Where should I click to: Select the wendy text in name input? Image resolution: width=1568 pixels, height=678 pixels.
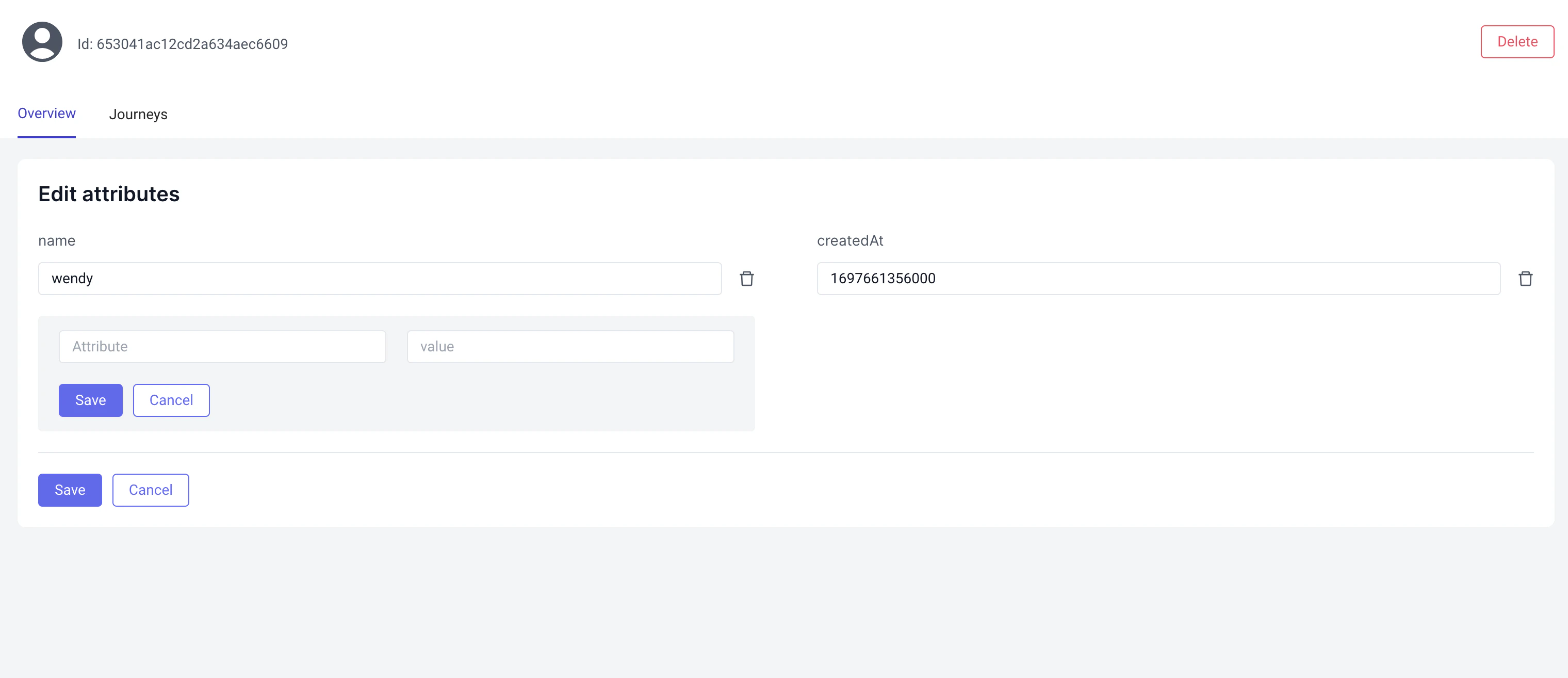pyautogui.click(x=72, y=279)
